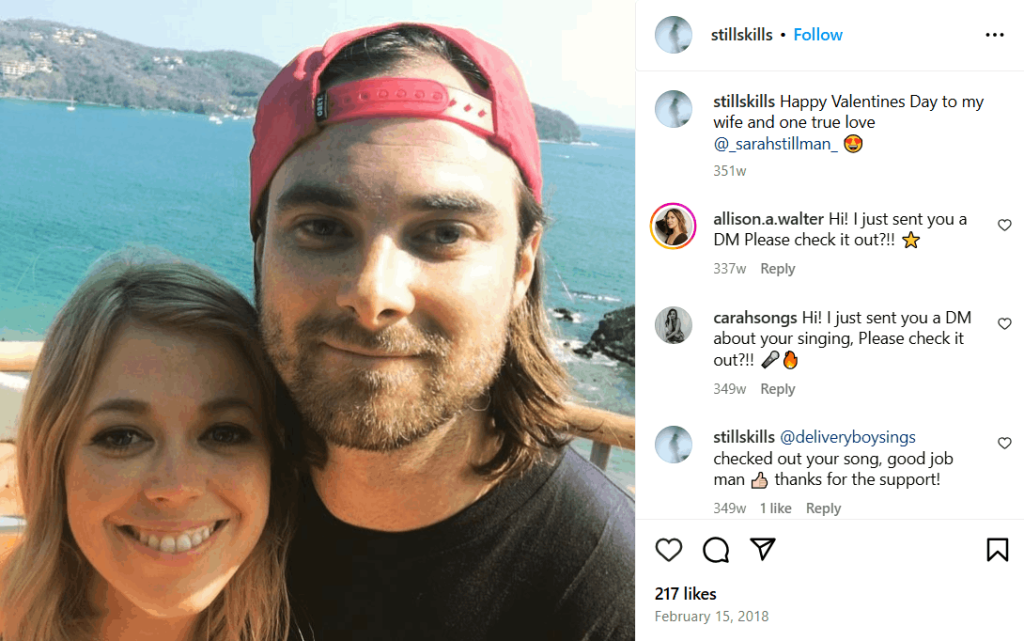Like allison.a.walter's comment
Screen dimensions: 1024x641
1004,225
